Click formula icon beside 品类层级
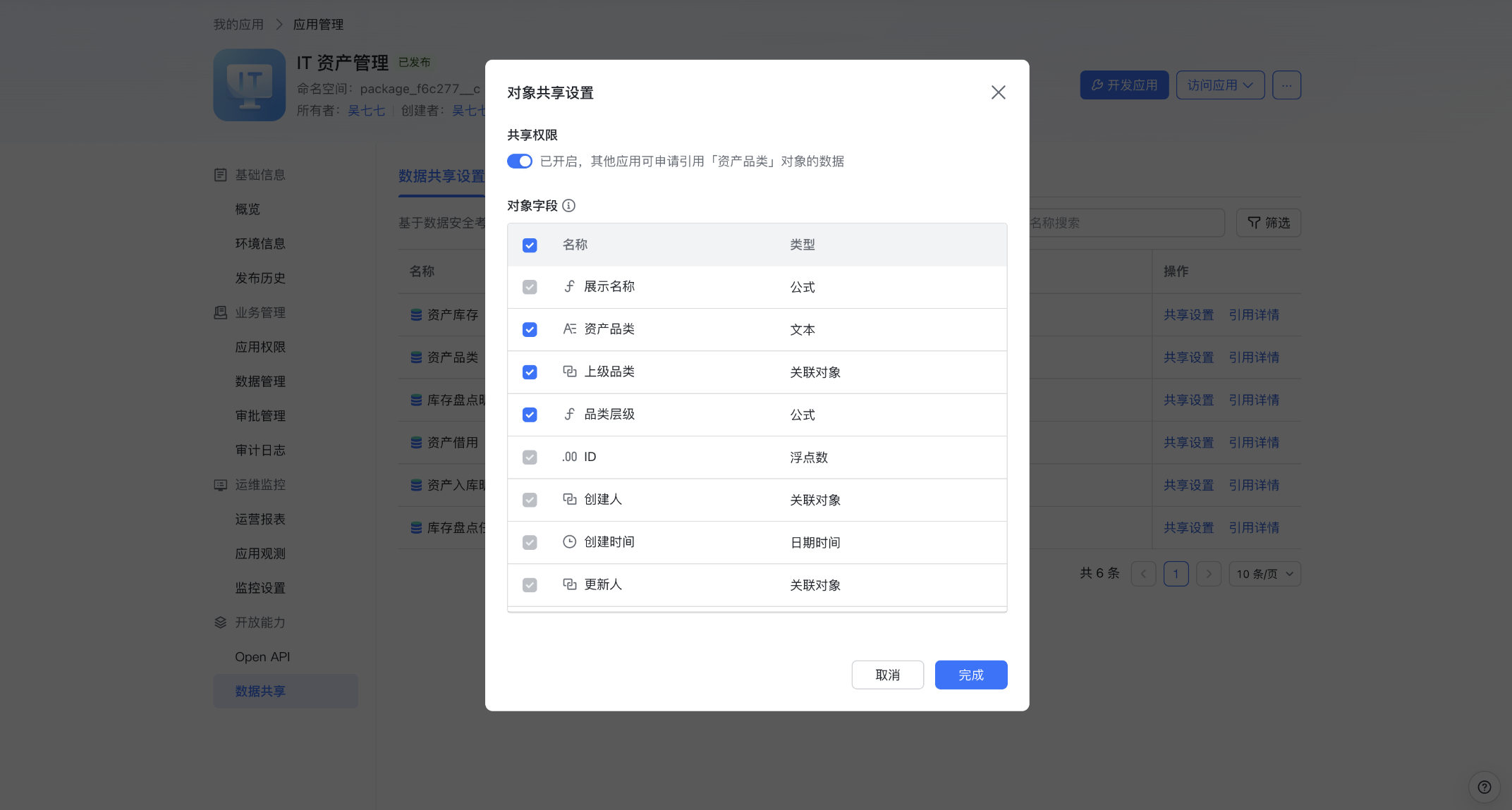 (570, 414)
